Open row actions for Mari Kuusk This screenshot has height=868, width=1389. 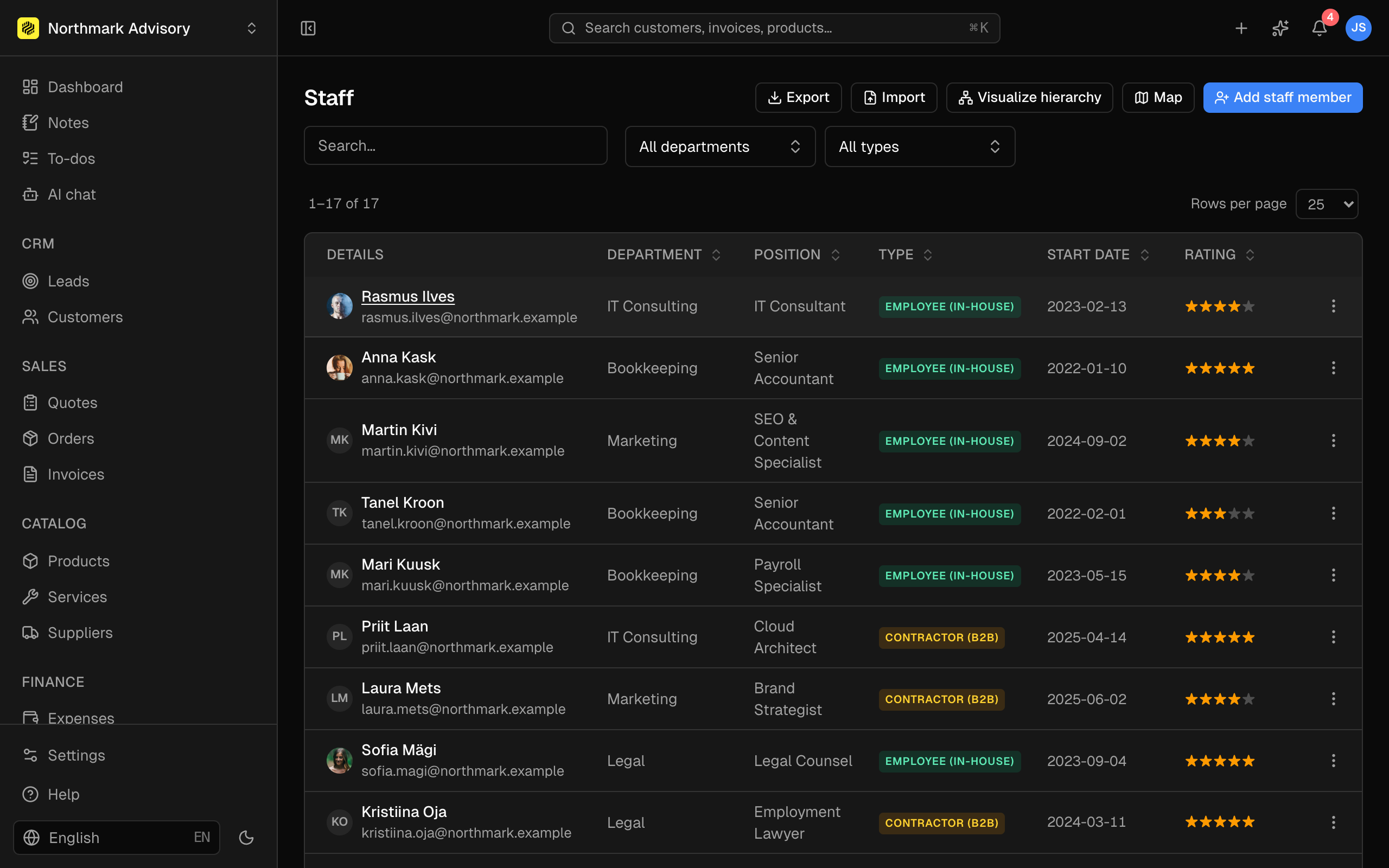(1333, 575)
